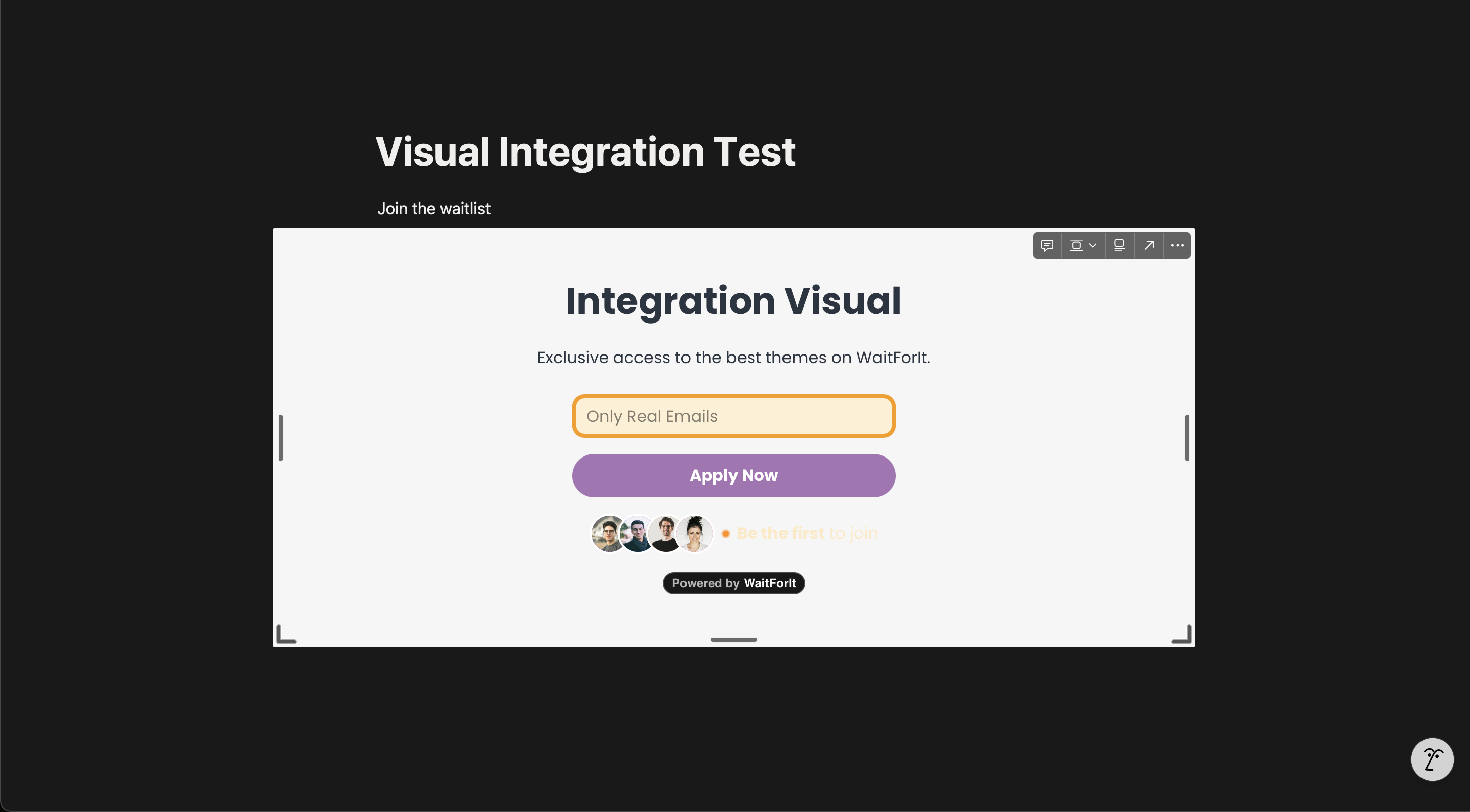Open the embed in a new tab

pos(1148,245)
